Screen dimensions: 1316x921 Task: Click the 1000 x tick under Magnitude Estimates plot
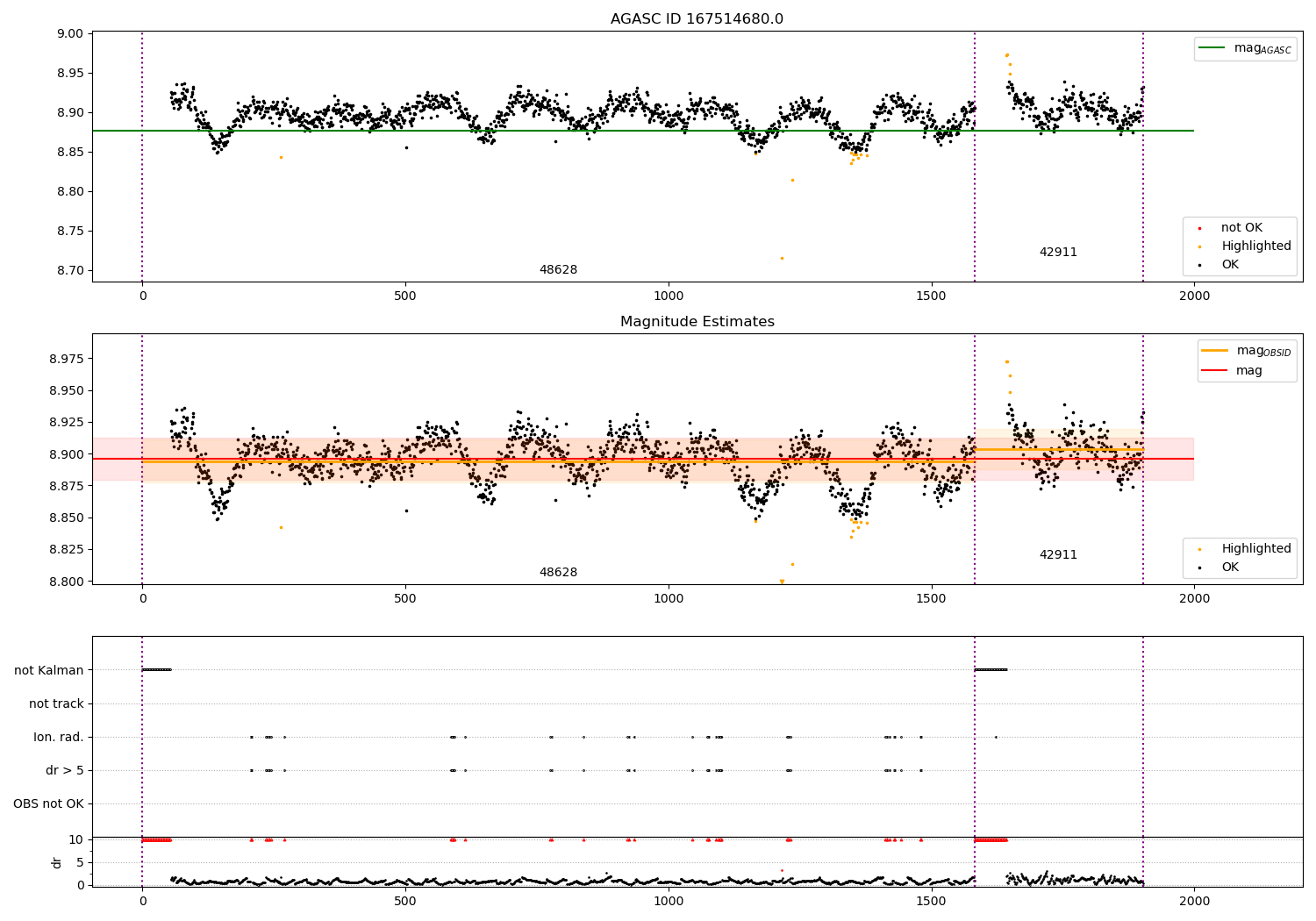pyautogui.click(x=669, y=599)
